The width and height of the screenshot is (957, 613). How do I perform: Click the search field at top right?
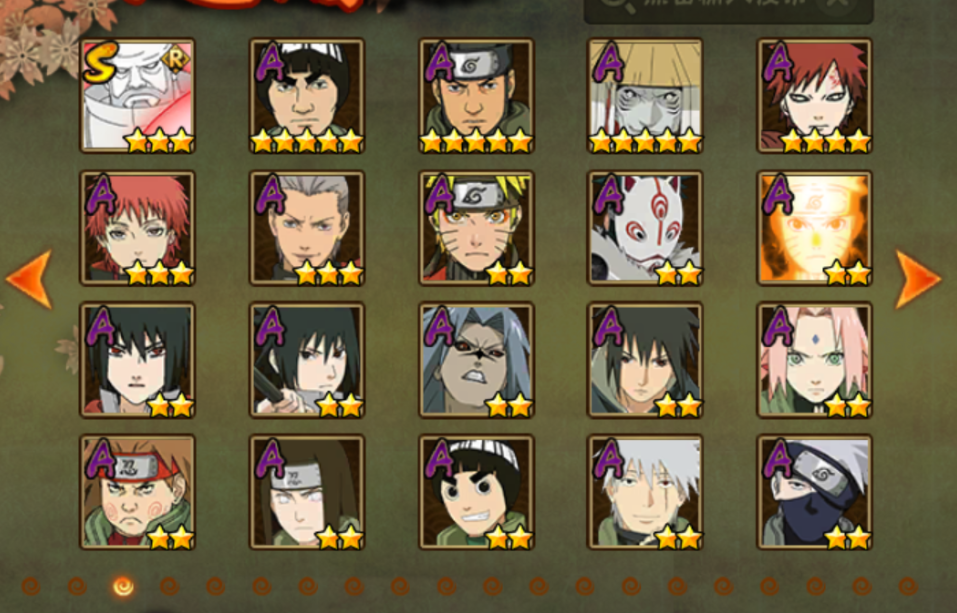[x=729, y=9]
